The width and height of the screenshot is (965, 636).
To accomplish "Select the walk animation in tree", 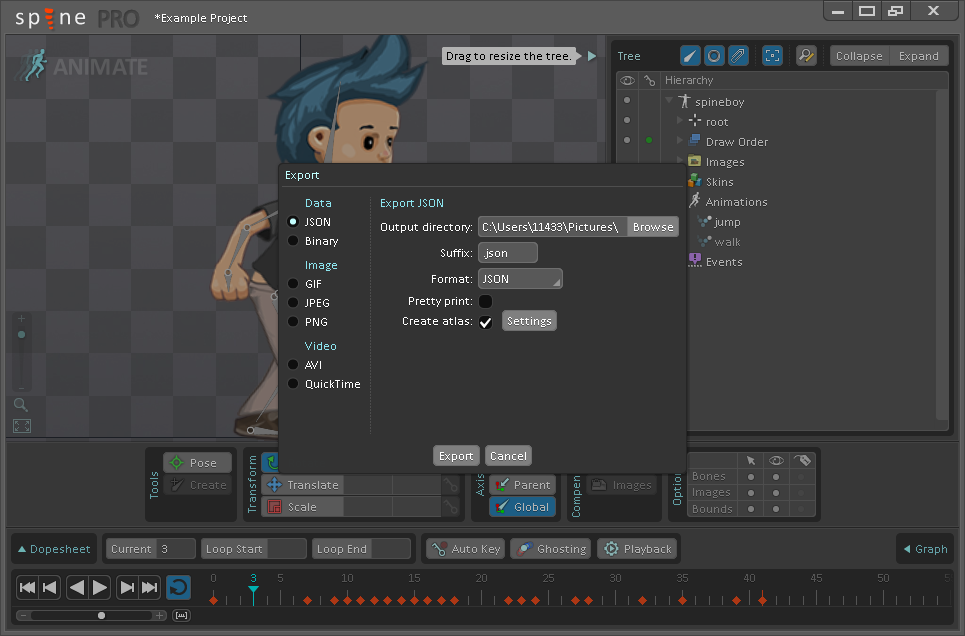I will pos(727,242).
